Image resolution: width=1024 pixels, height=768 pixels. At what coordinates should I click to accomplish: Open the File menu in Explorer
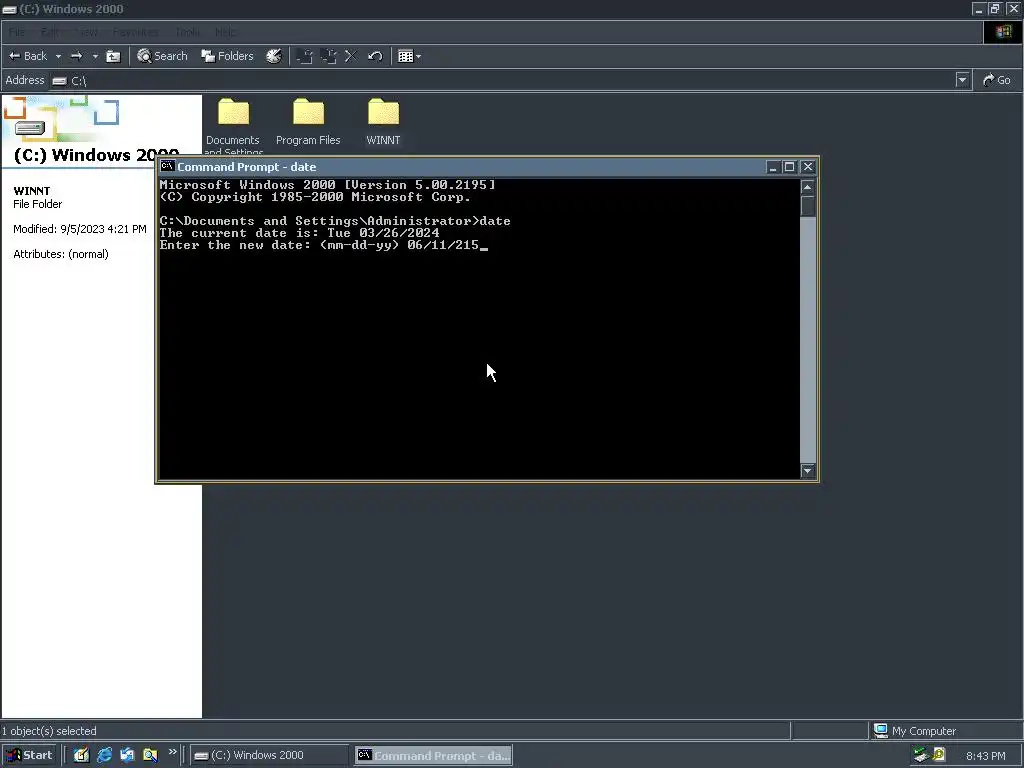tap(17, 32)
